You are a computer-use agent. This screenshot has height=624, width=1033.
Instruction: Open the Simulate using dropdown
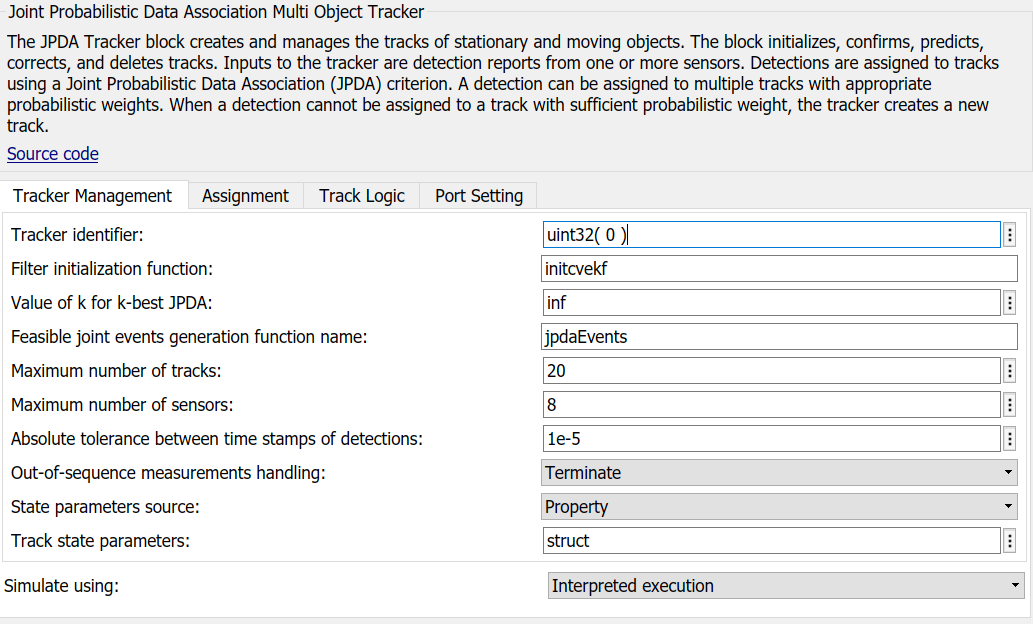point(786,586)
